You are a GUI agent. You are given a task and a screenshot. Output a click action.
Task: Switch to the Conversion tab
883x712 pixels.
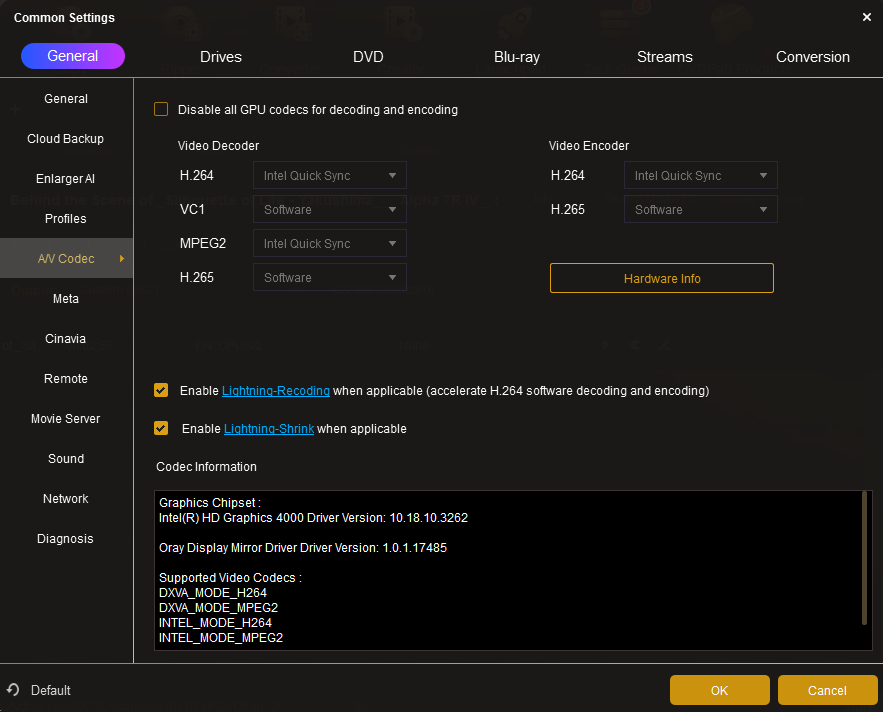pos(813,57)
